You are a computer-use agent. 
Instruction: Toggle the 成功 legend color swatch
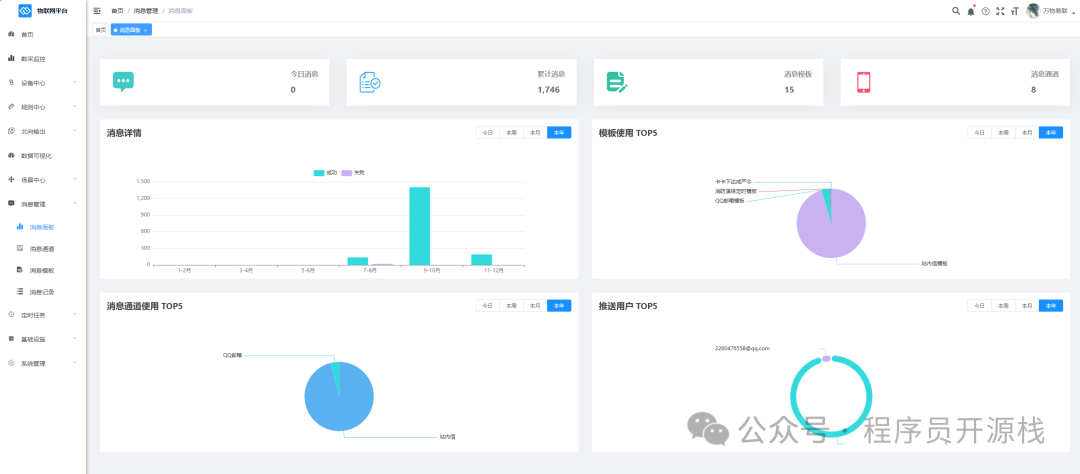[319, 172]
